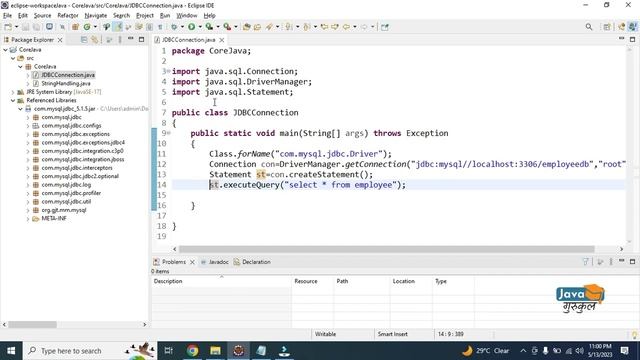Image resolution: width=640 pixels, height=360 pixels.
Task: Click the magnifier Quick Access search icon
Action: pyautogui.click(x=589, y=27)
